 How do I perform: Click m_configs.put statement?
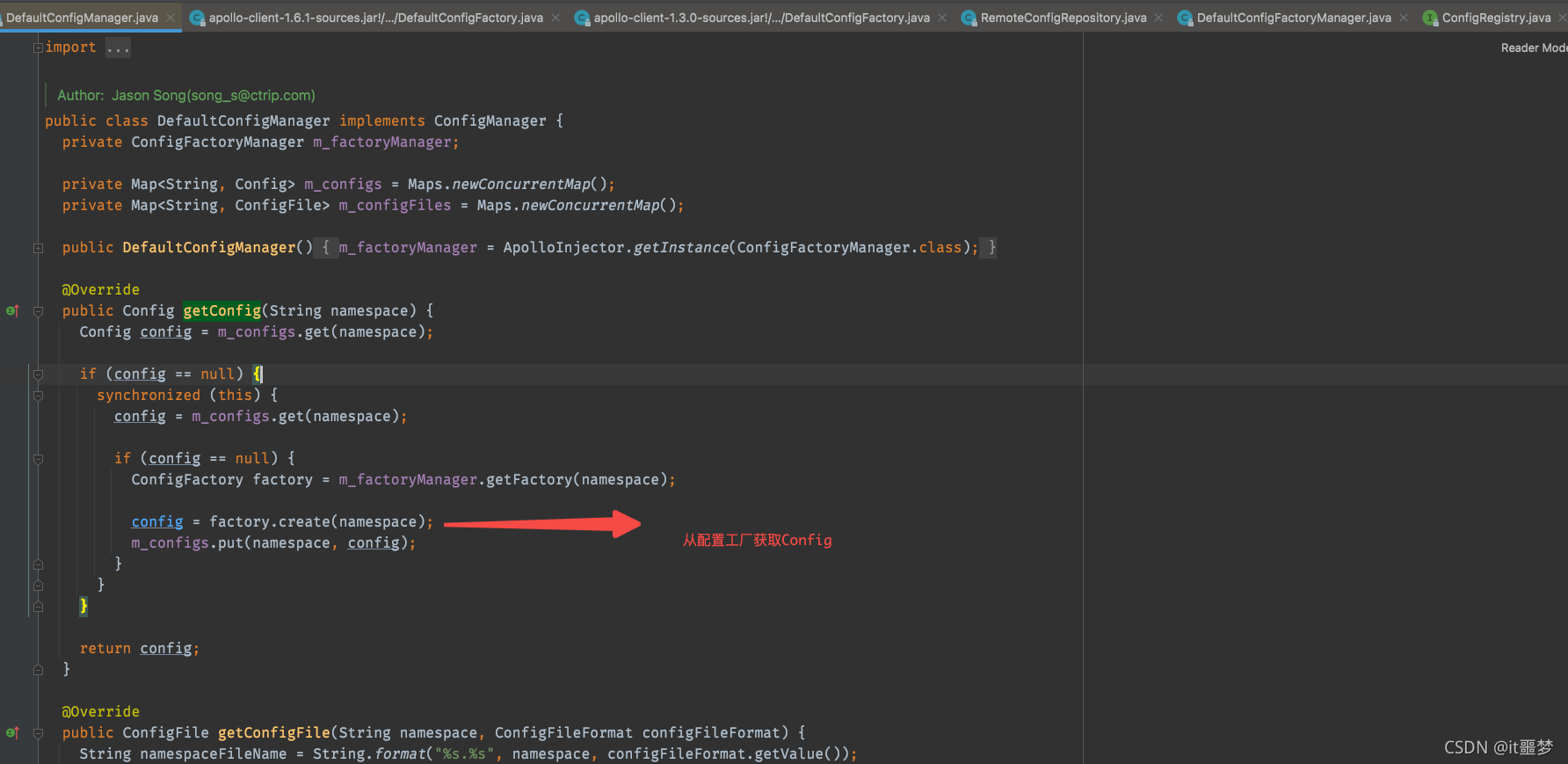273,542
